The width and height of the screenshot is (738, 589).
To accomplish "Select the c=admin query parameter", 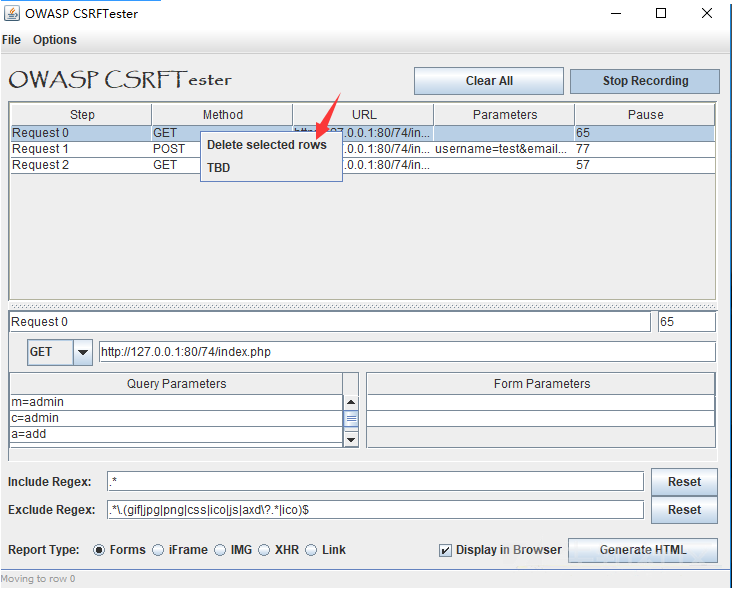I will [x=176, y=419].
